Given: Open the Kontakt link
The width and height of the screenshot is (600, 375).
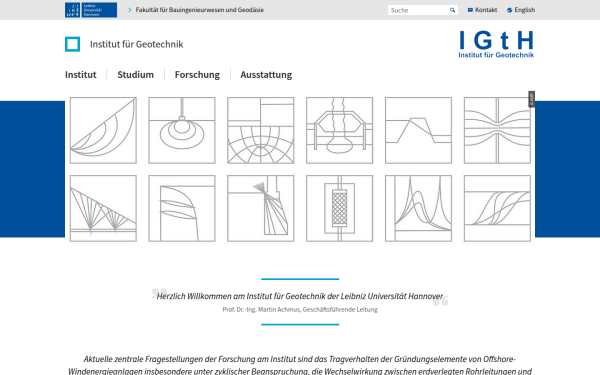Looking at the screenshot, I should click(x=486, y=10).
